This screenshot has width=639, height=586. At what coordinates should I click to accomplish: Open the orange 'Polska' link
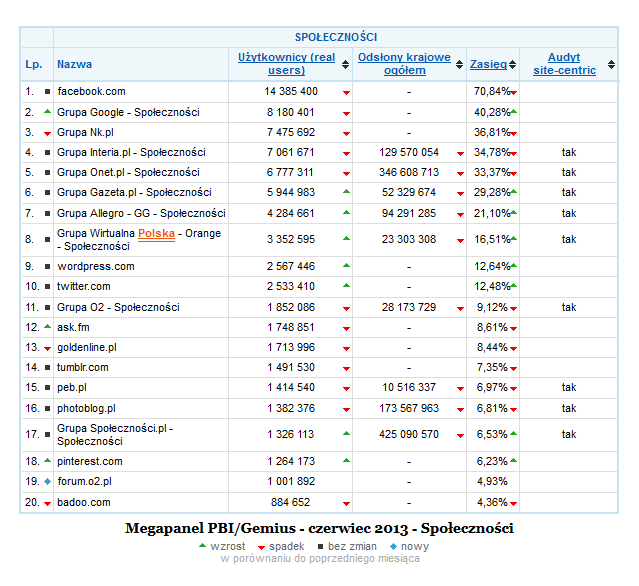tap(157, 233)
